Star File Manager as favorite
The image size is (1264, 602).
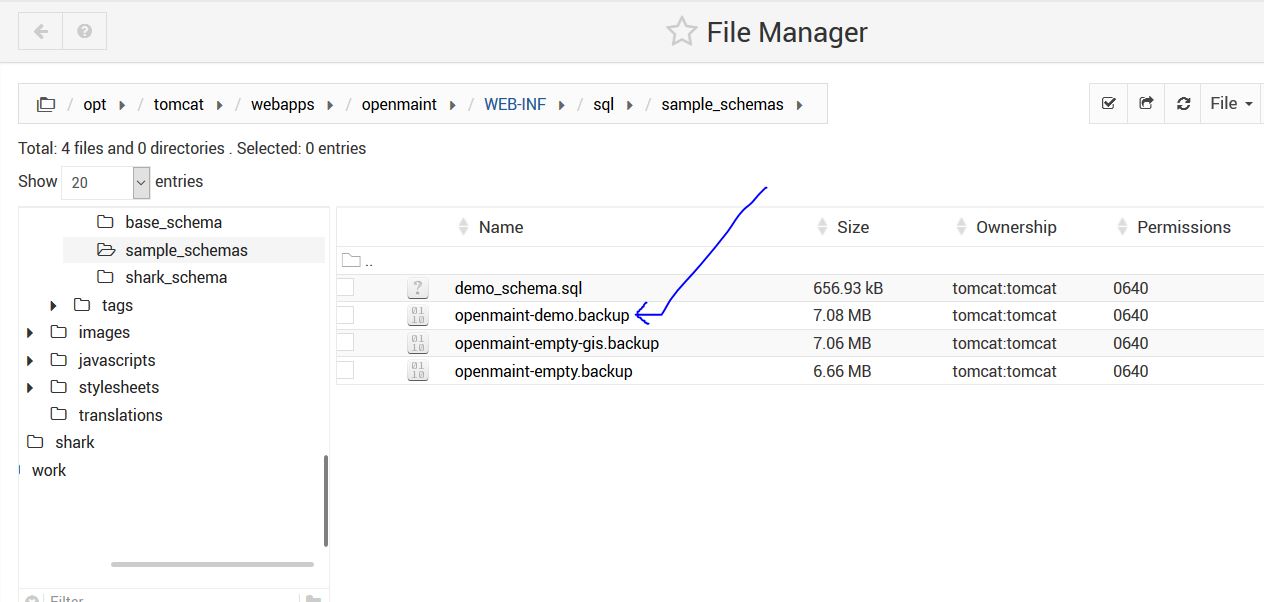pyautogui.click(x=681, y=32)
